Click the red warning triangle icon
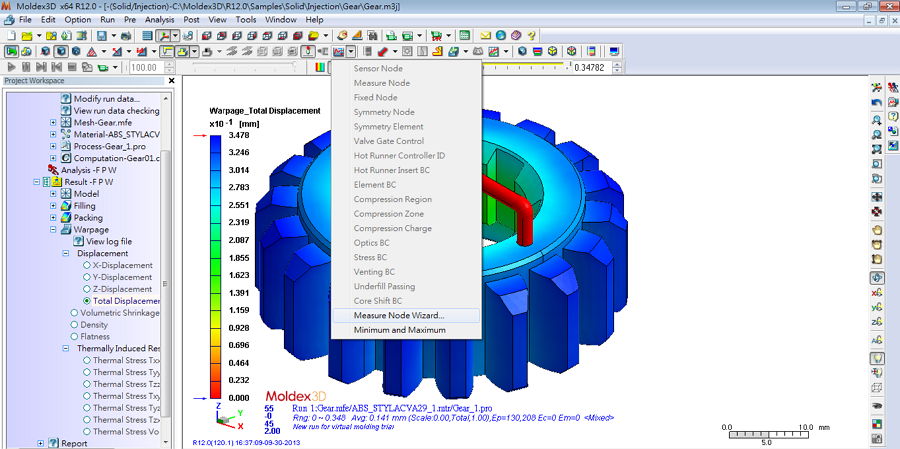The width and height of the screenshot is (900, 449). (91, 51)
